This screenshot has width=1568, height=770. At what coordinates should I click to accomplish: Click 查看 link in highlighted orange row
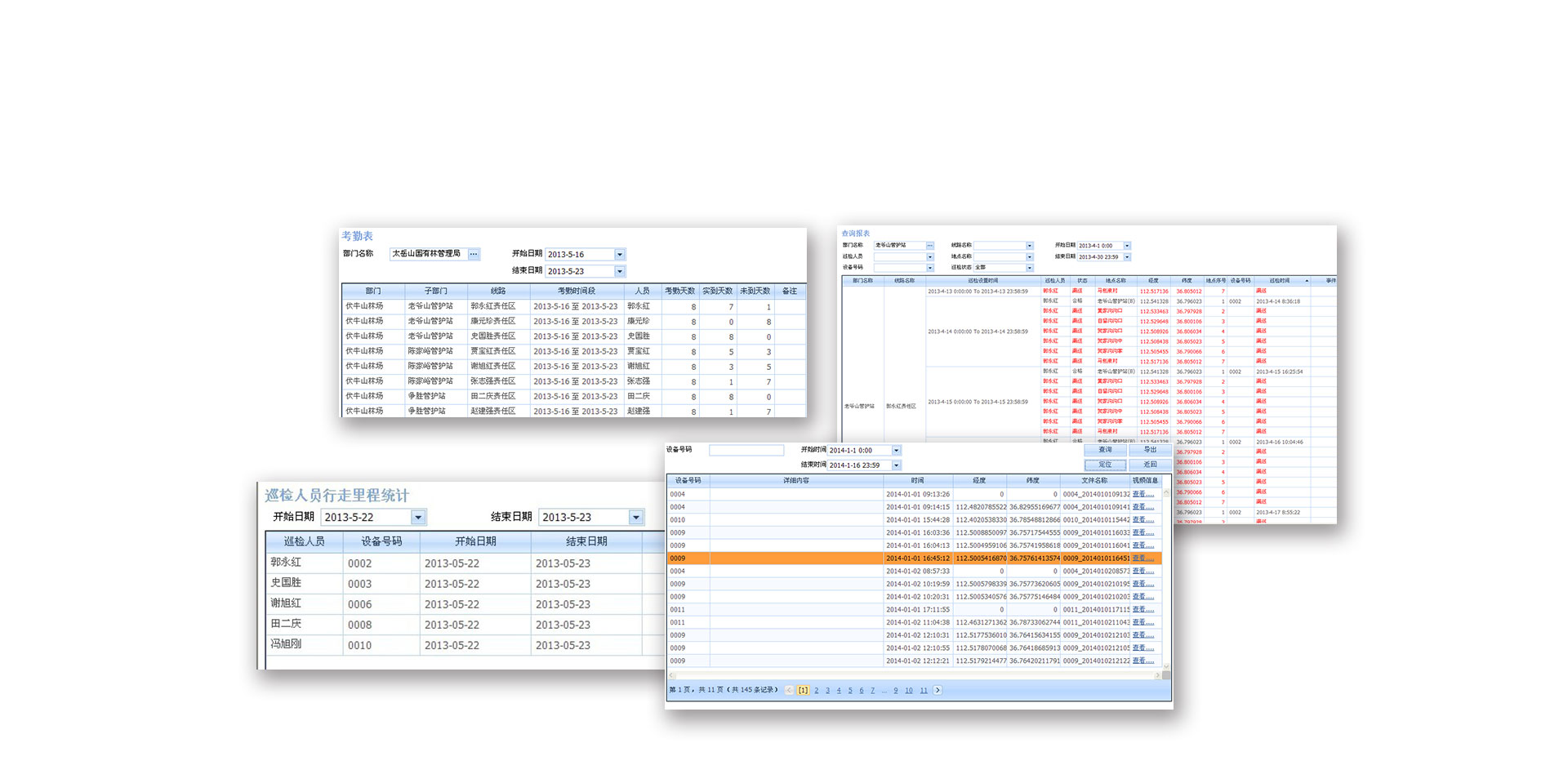[1143, 559]
